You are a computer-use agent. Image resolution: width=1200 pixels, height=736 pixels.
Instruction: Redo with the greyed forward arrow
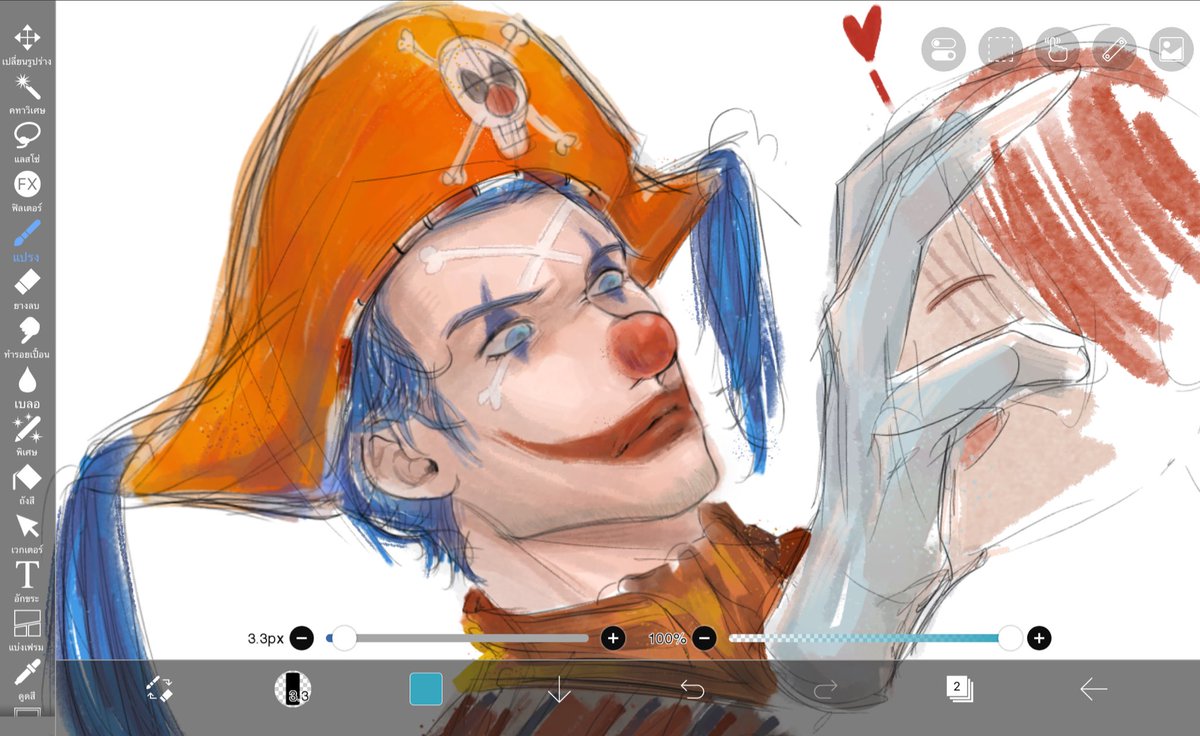[826, 689]
